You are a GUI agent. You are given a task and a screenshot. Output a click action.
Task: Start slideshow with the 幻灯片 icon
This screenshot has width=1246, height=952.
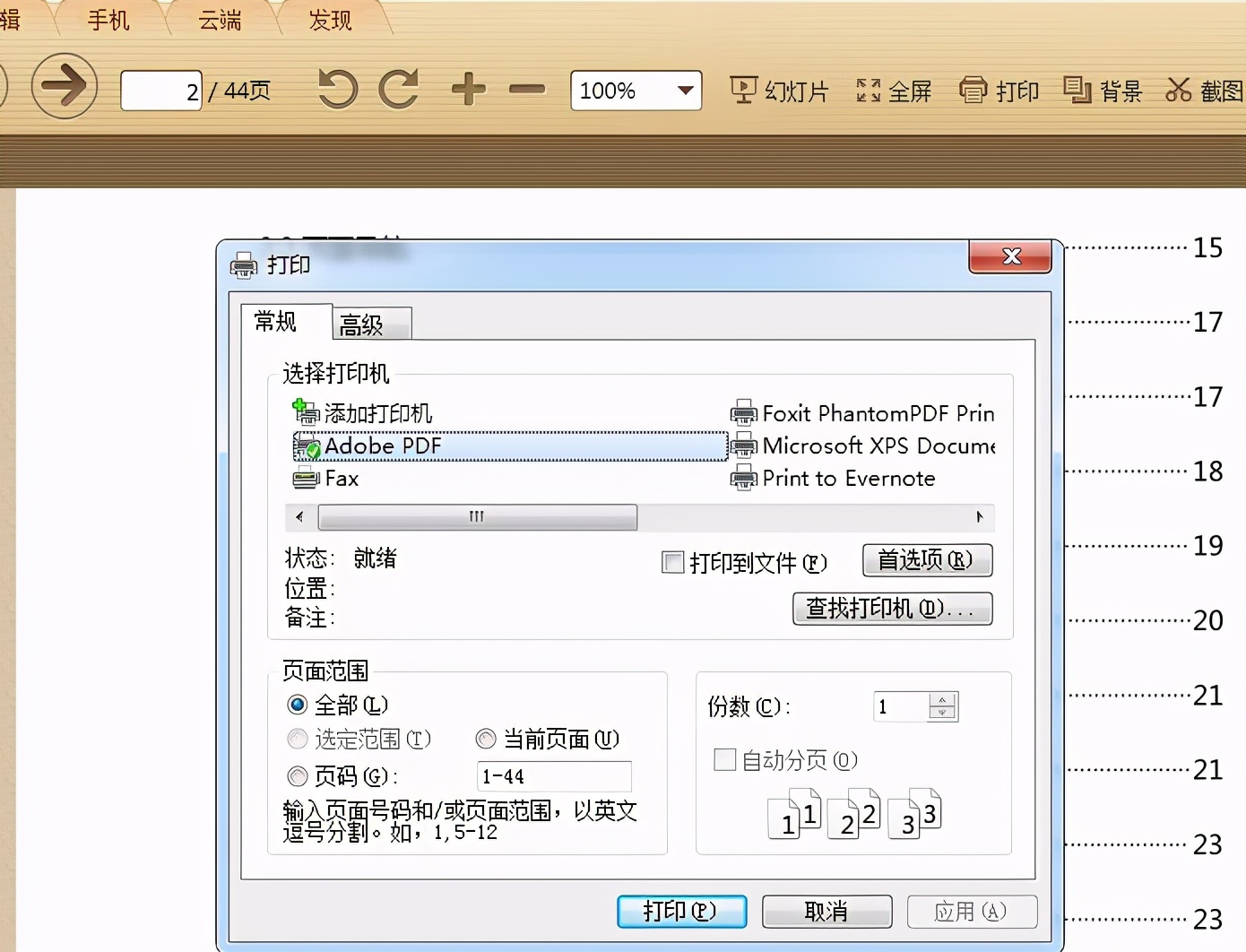[x=778, y=90]
